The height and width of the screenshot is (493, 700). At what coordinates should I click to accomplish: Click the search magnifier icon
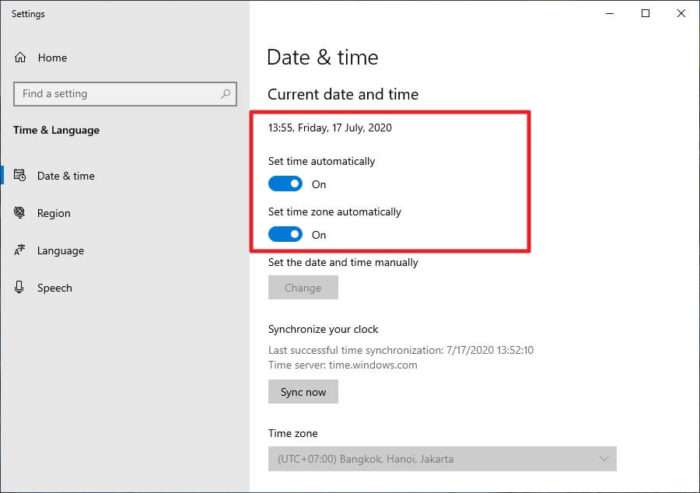225,94
